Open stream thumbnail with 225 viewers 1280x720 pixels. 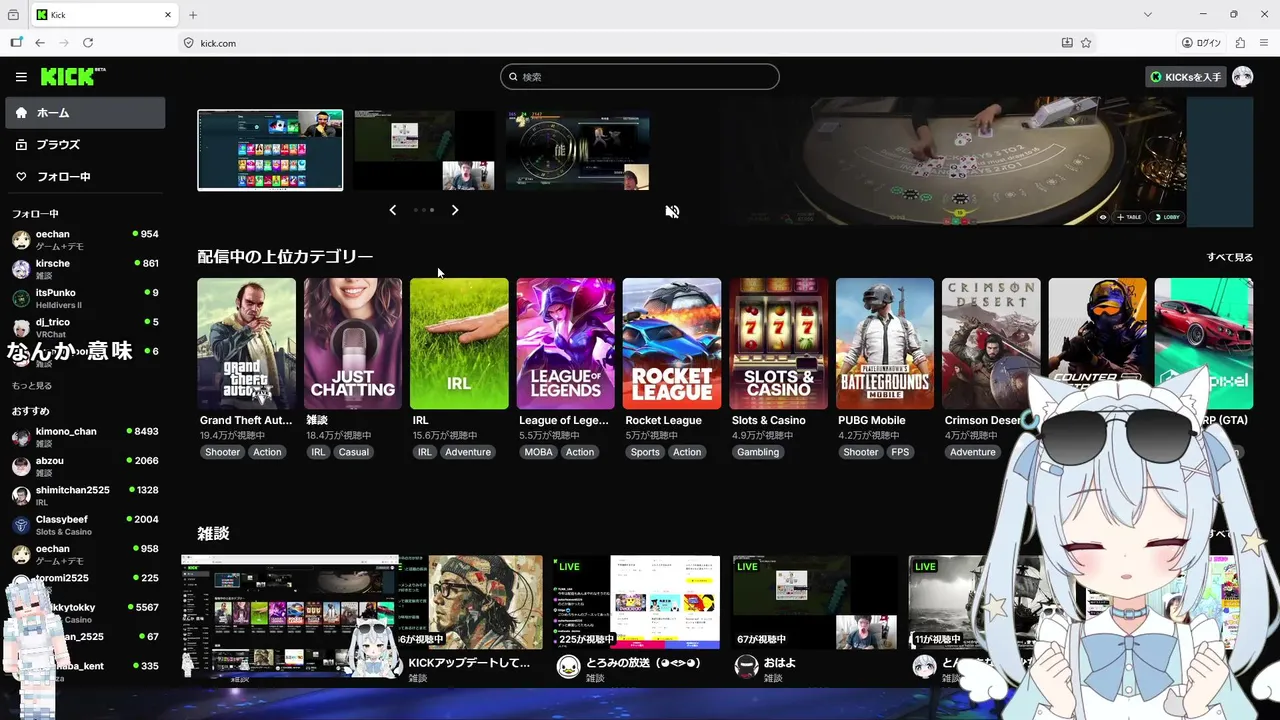[639, 602]
